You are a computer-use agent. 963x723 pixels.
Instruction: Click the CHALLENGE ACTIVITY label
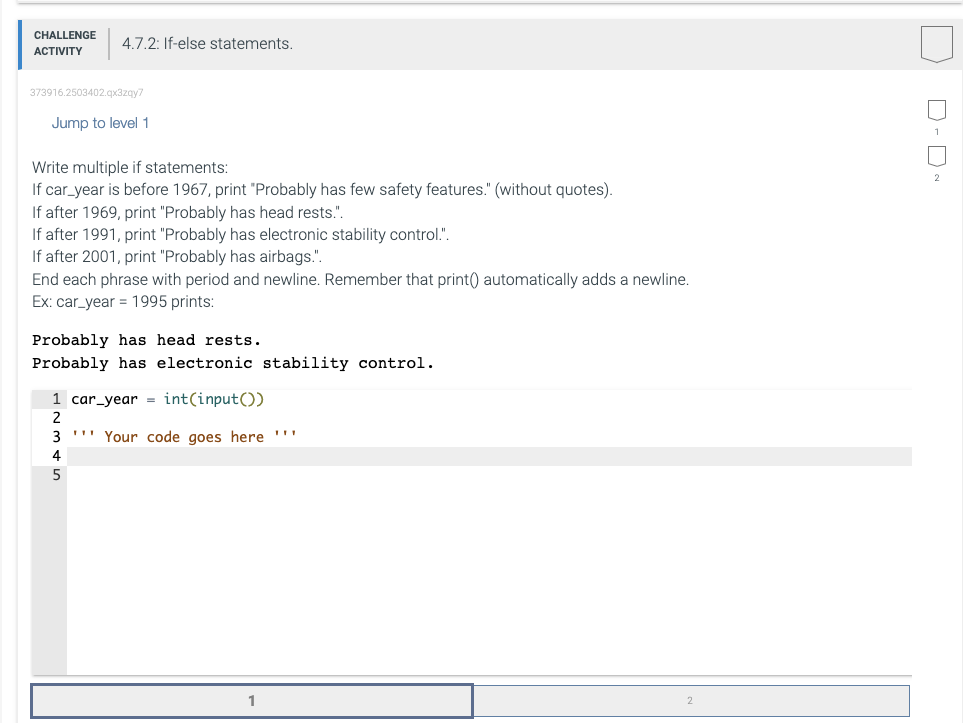[x=64, y=42]
